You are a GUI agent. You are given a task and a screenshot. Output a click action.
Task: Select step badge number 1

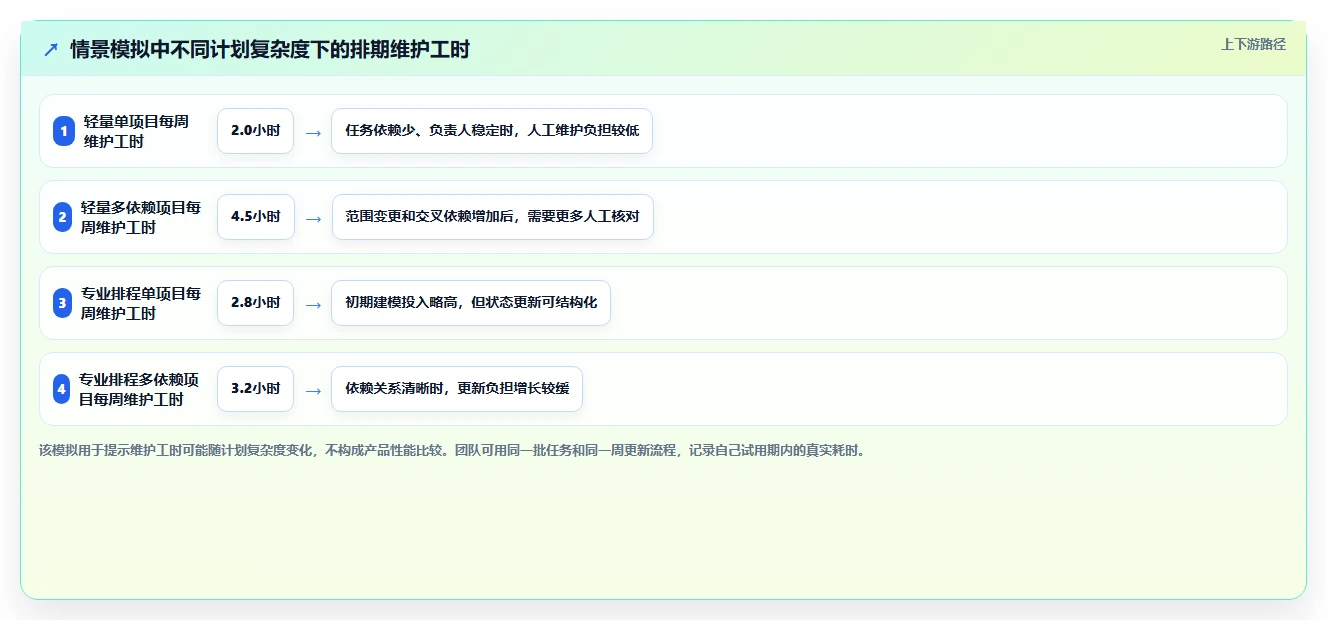click(64, 131)
